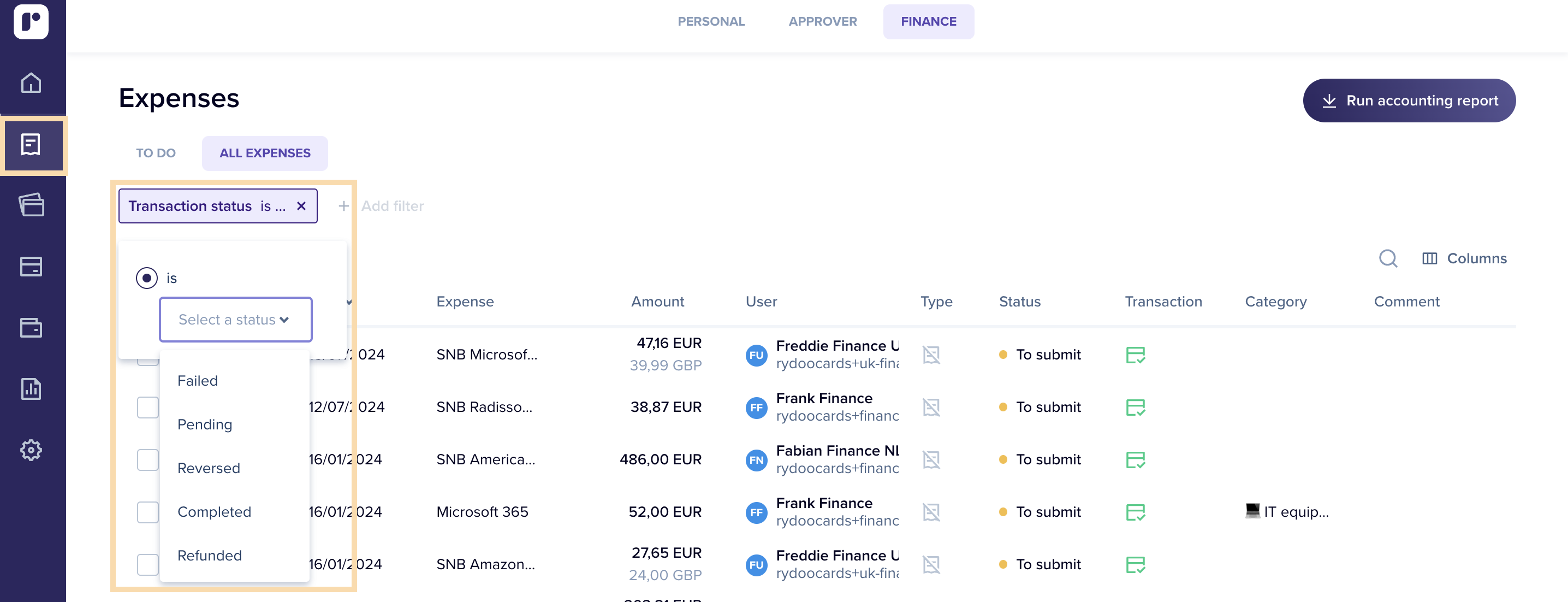Click To submit status for SNB Radisso

pos(1040,407)
